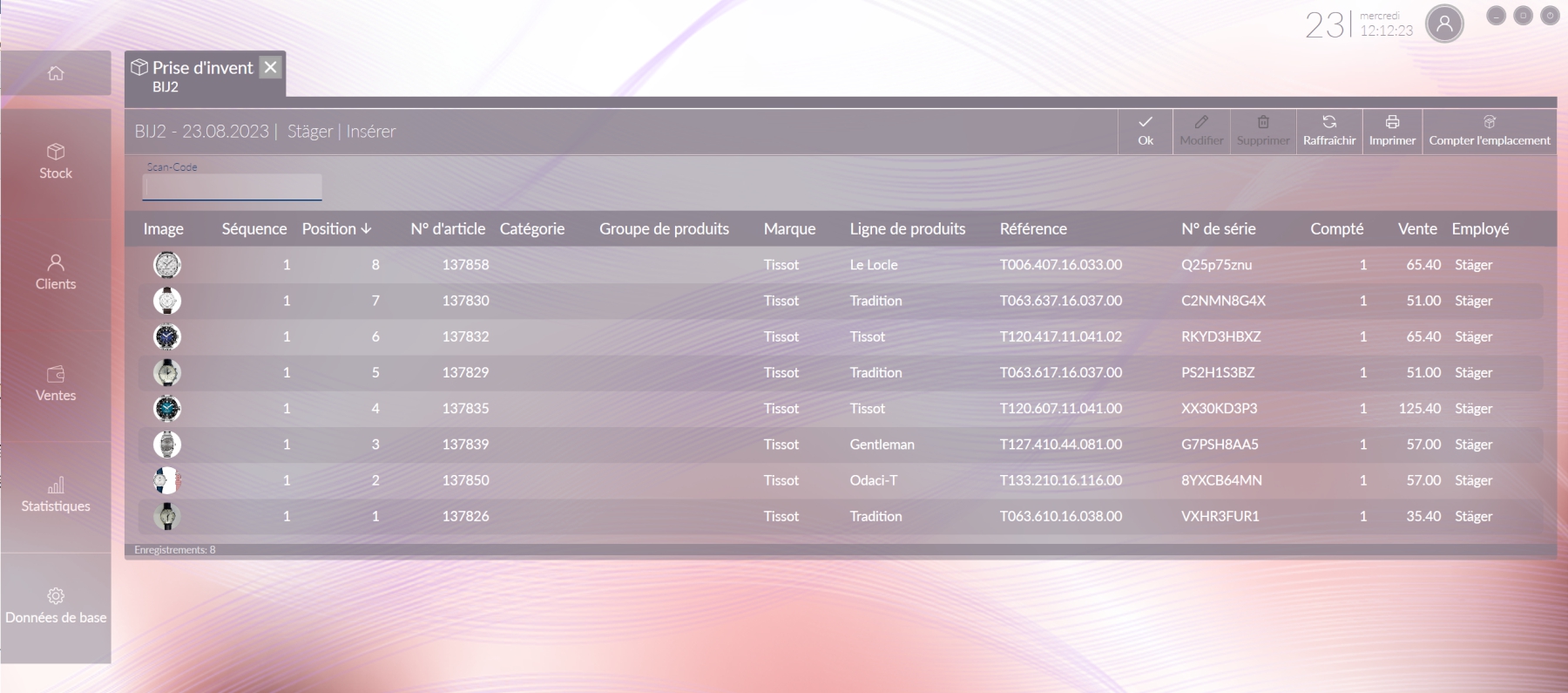Close the Prise d'invent tab
1568x693 pixels.
click(x=271, y=67)
